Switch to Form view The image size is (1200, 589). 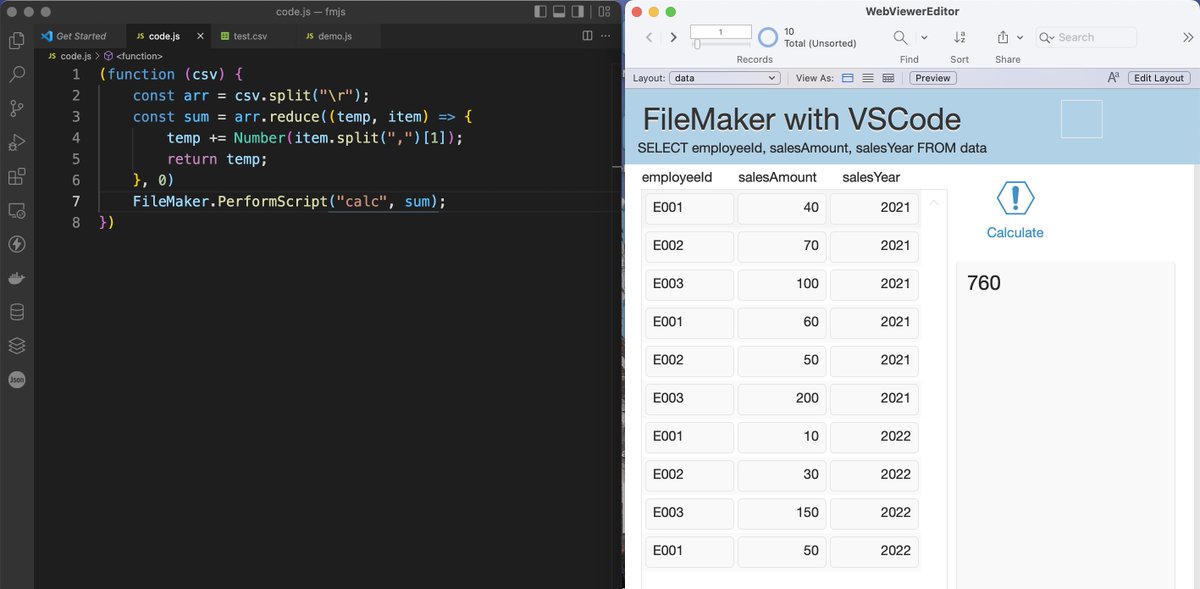848,78
